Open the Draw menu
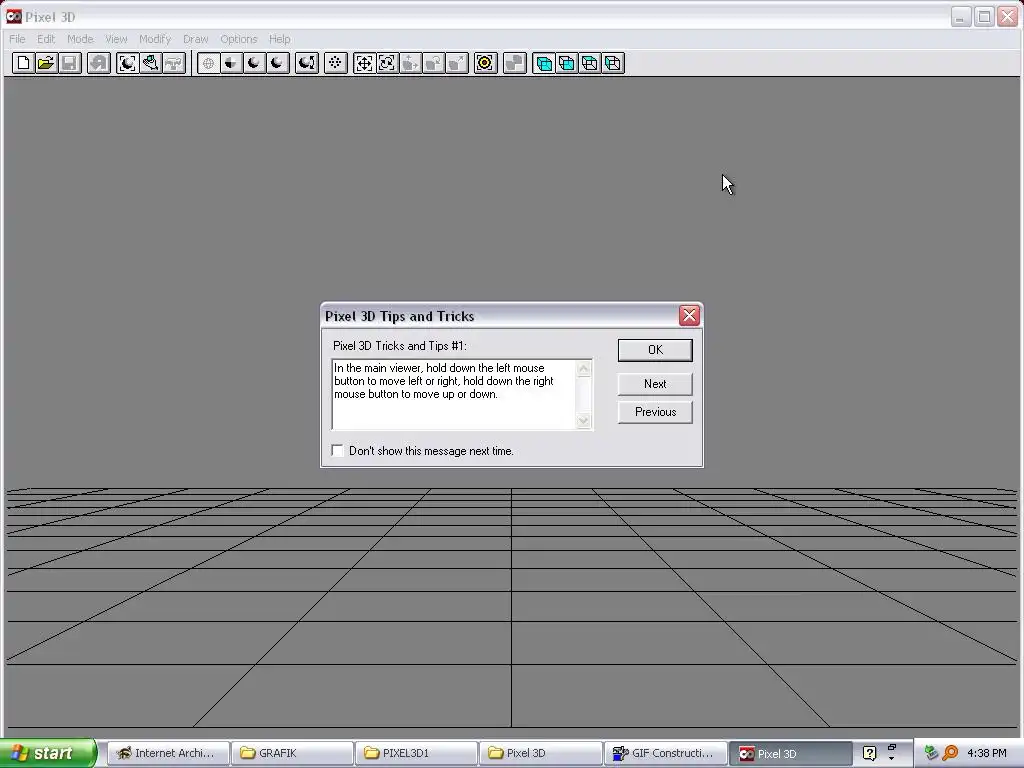This screenshot has height=768, width=1024. tap(196, 39)
